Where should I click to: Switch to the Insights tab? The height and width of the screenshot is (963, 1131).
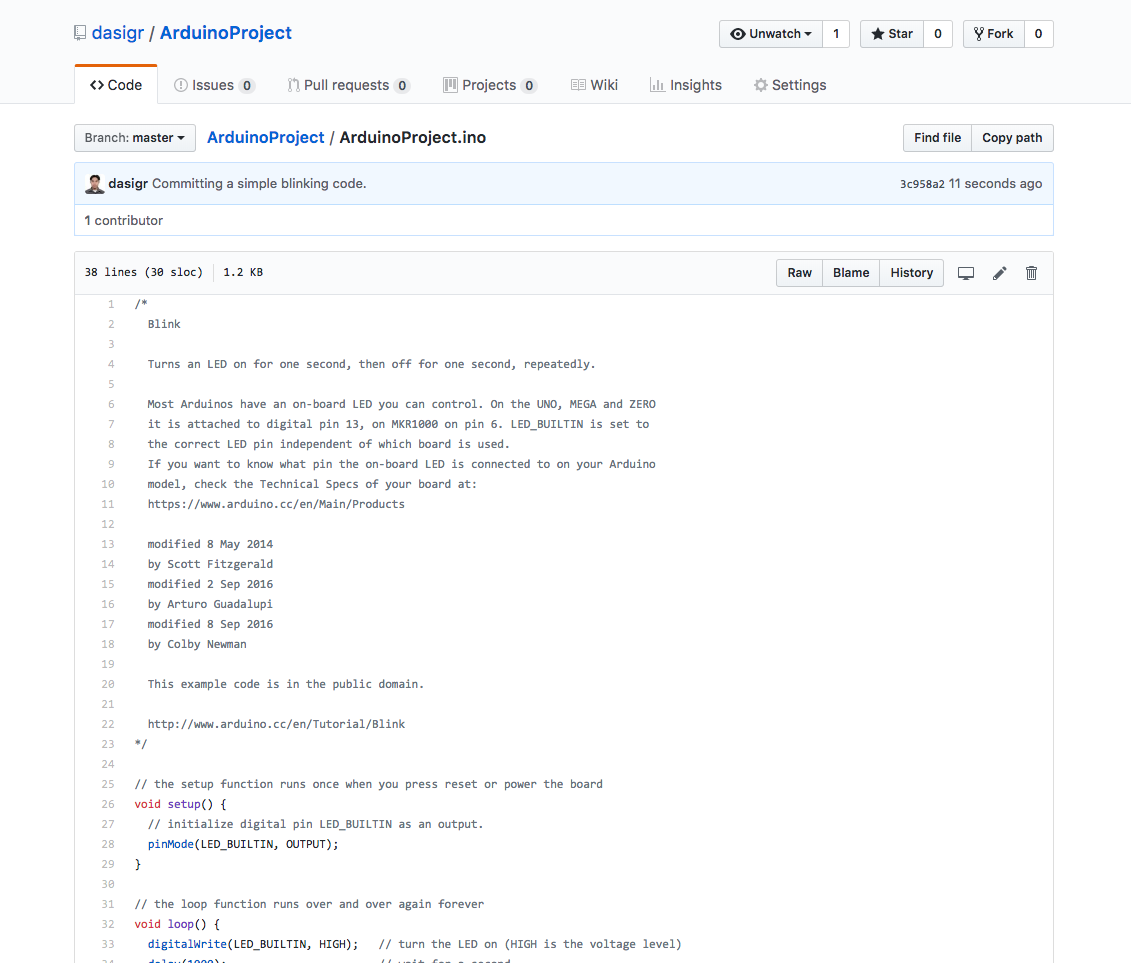point(685,85)
